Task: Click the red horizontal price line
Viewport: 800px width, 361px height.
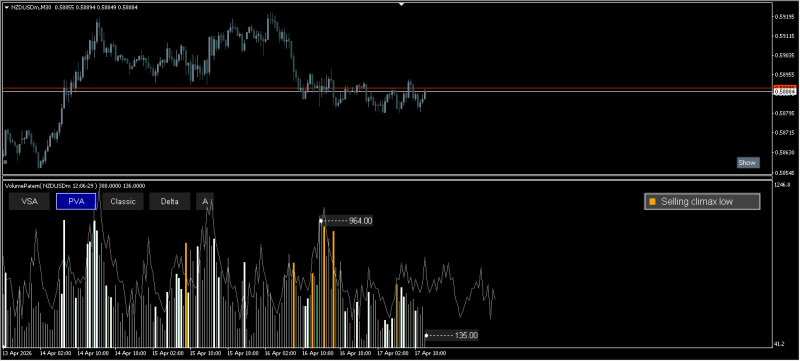Action: point(388,88)
